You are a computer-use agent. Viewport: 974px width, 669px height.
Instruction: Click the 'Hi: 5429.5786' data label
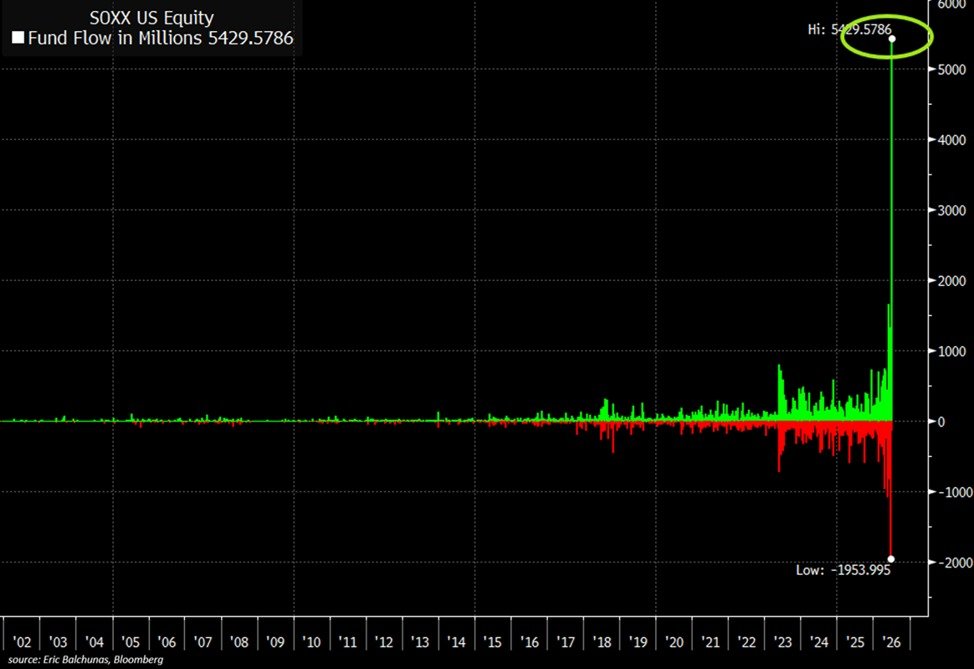point(849,29)
